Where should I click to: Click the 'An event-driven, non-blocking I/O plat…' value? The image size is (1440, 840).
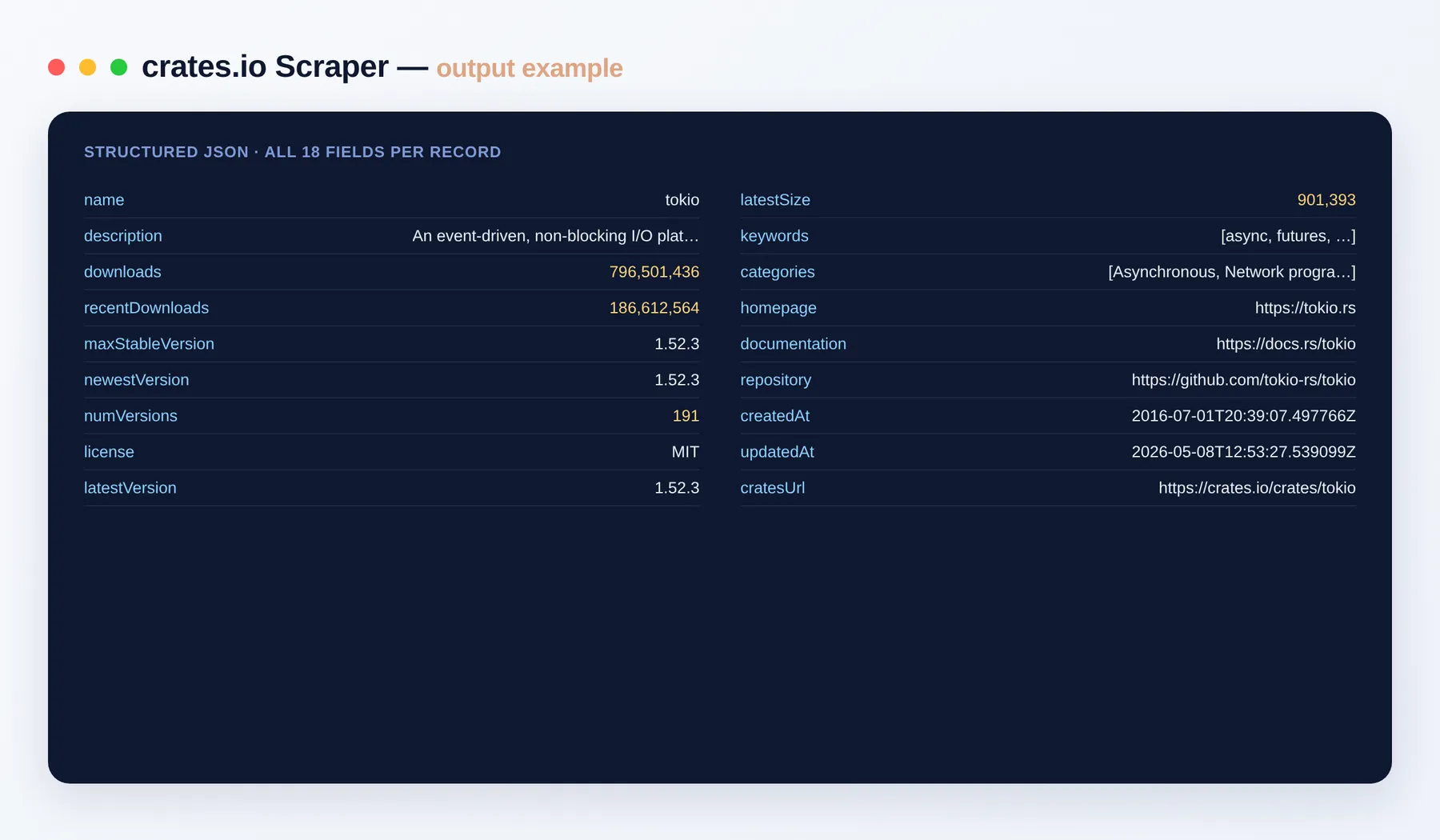point(556,236)
